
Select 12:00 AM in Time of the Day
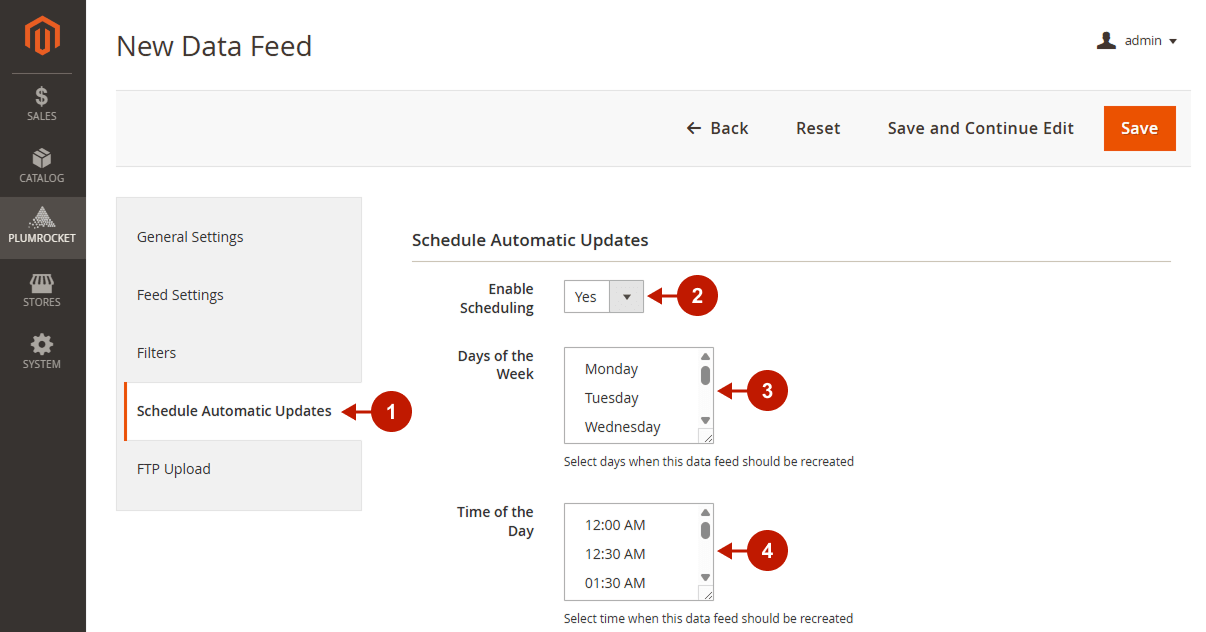[615, 525]
